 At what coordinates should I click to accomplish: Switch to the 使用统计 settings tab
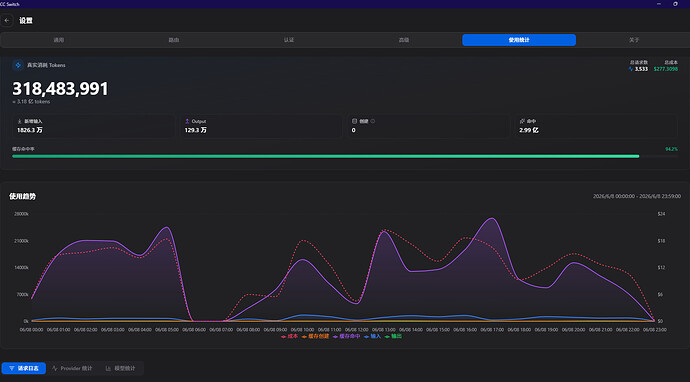pos(519,40)
